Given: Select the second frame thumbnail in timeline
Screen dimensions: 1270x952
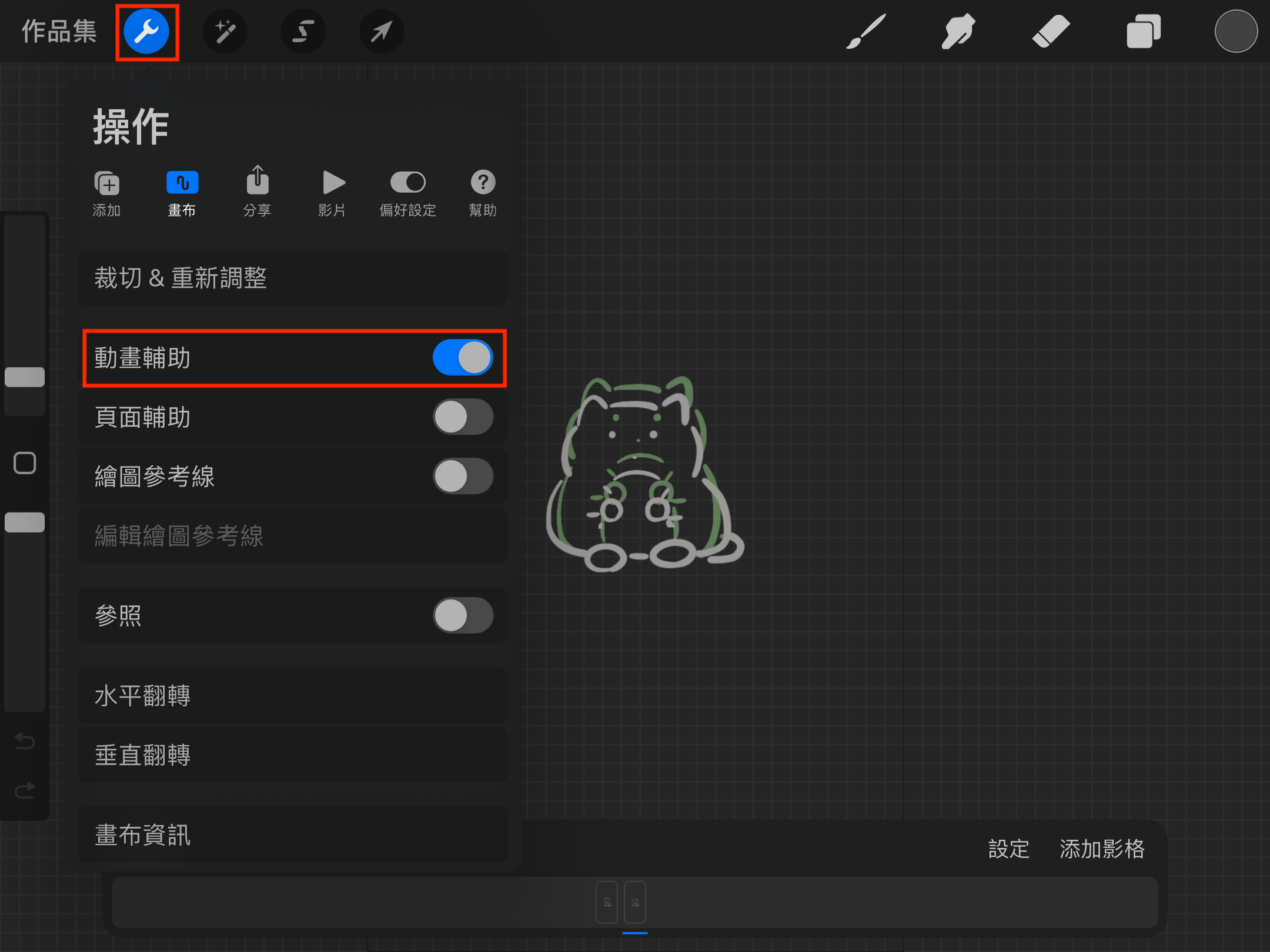Looking at the screenshot, I should [x=635, y=902].
